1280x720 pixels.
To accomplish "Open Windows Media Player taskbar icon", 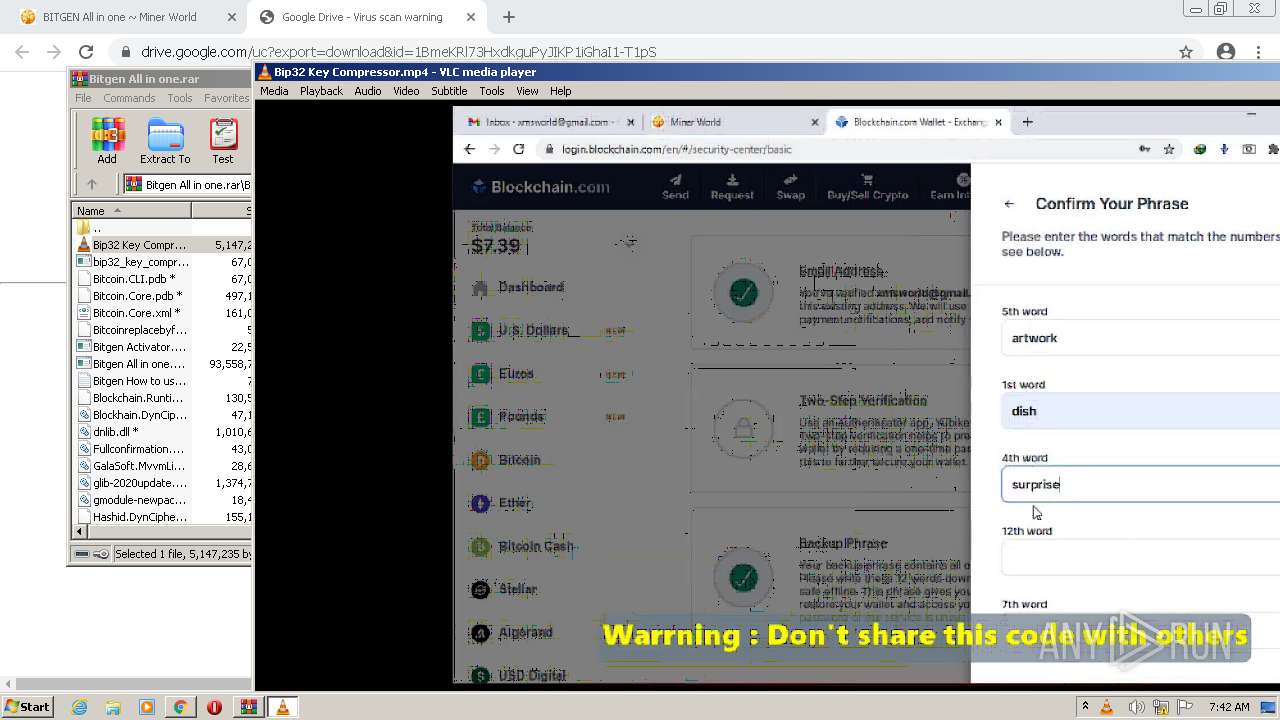I will tap(147, 707).
